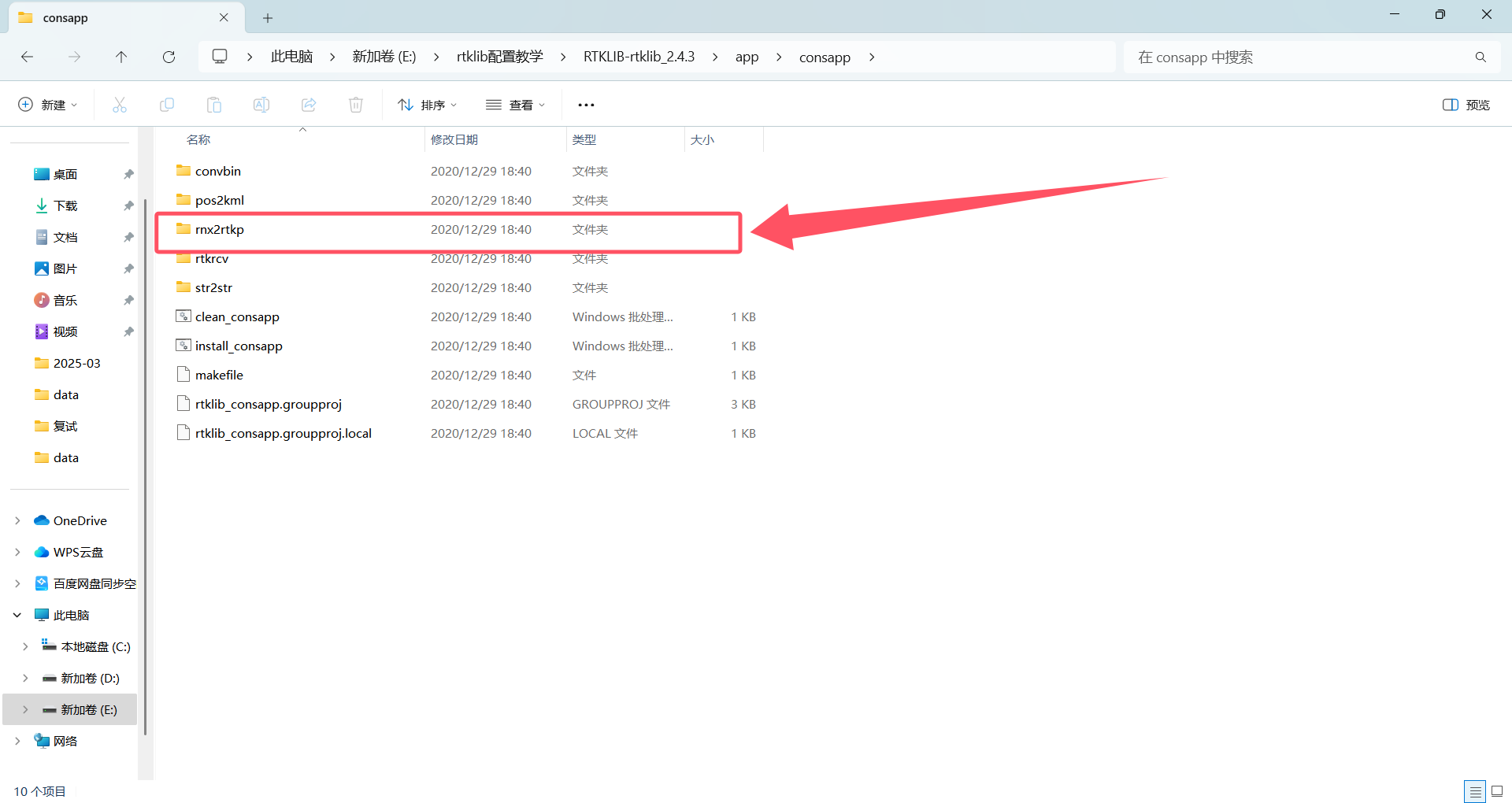Viewport: 1512px width, 803px height.
Task: Click the Share icon on the toolbar
Action: pos(308,104)
